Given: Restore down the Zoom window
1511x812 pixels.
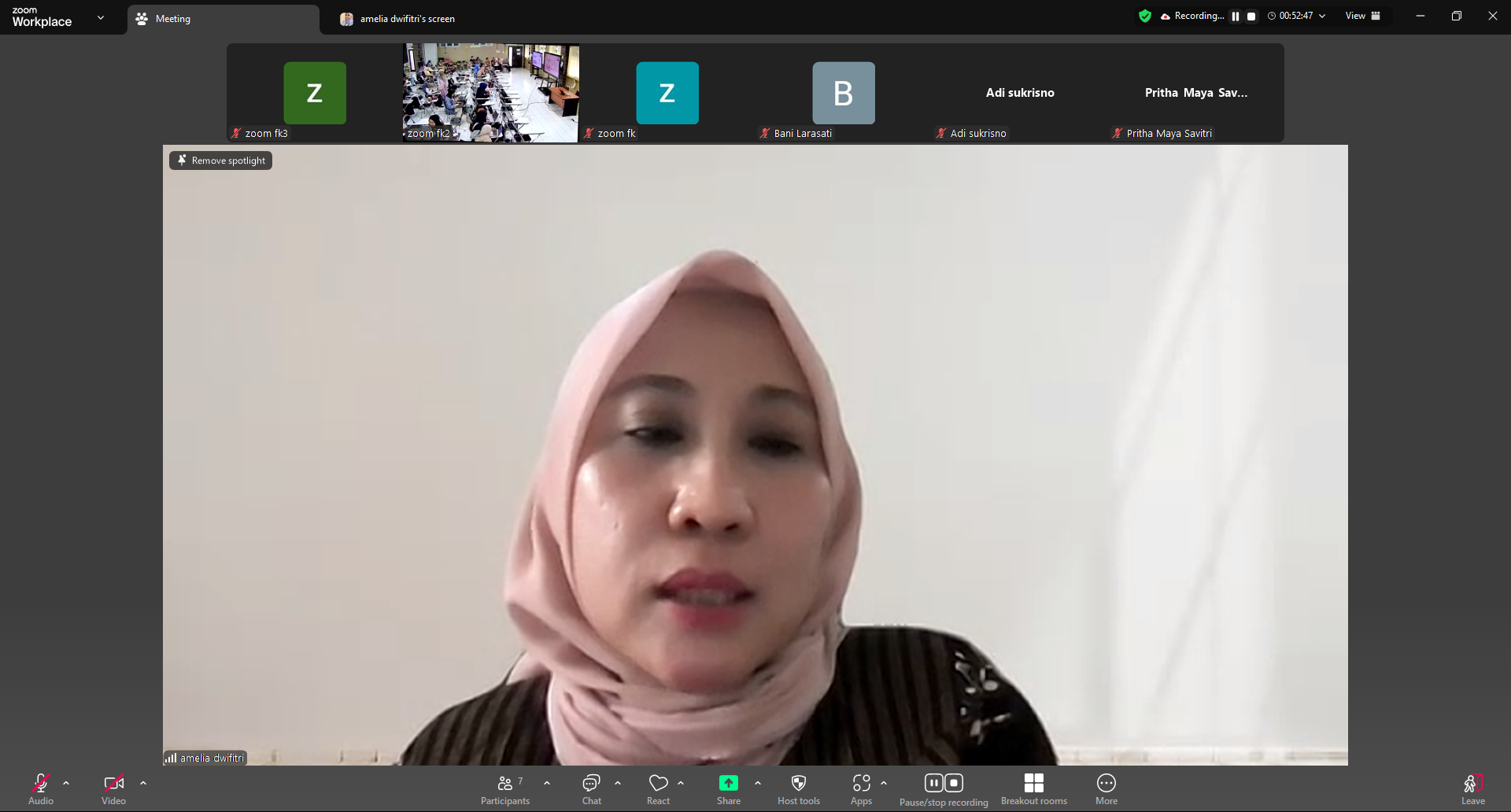Looking at the screenshot, I should (1457, 16).
